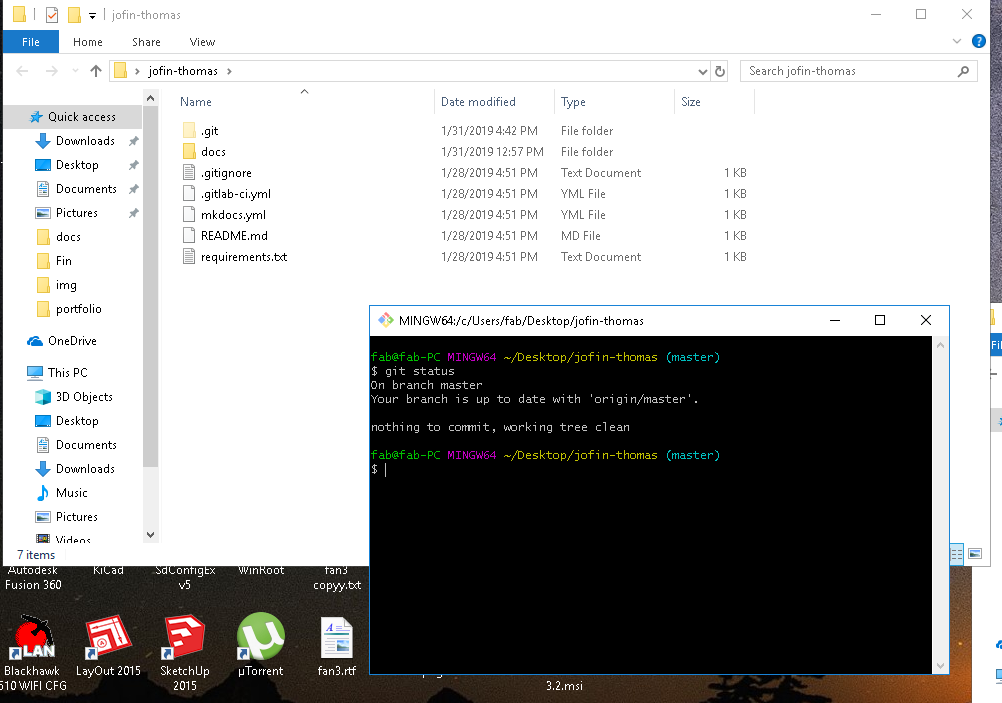The height and width of the screenshot is (703, 1002).
Task: Switch to Details view icon
Action: [x=956, y=554]
